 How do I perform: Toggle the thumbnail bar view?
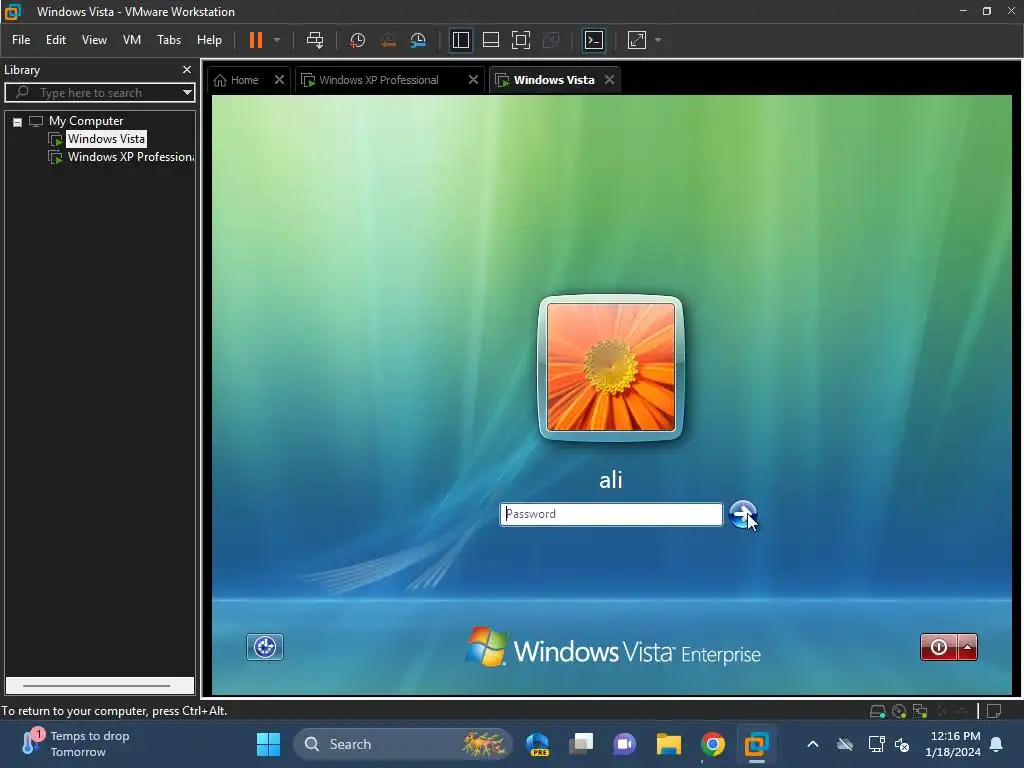pyautogui.click(x=490, y=40)
